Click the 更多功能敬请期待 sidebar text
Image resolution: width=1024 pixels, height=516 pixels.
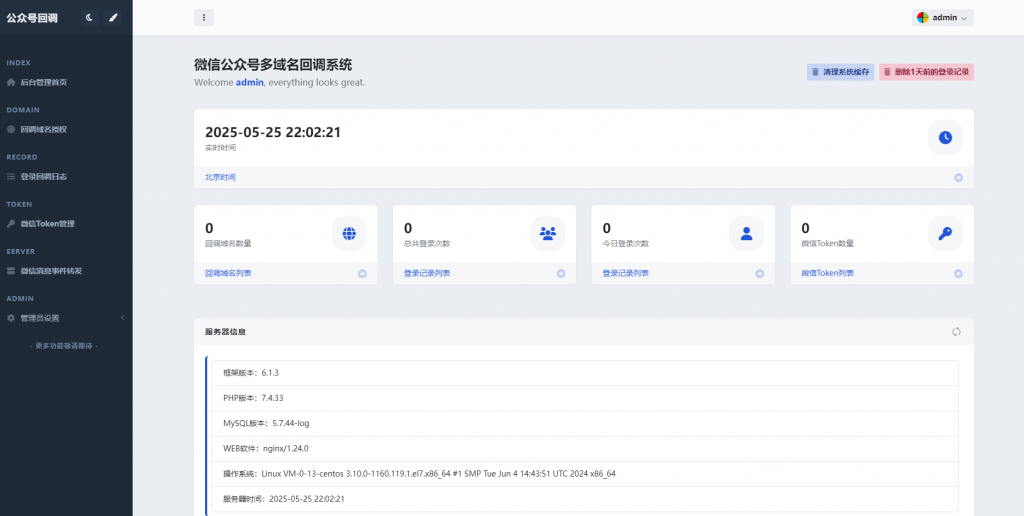pos(66,346)
